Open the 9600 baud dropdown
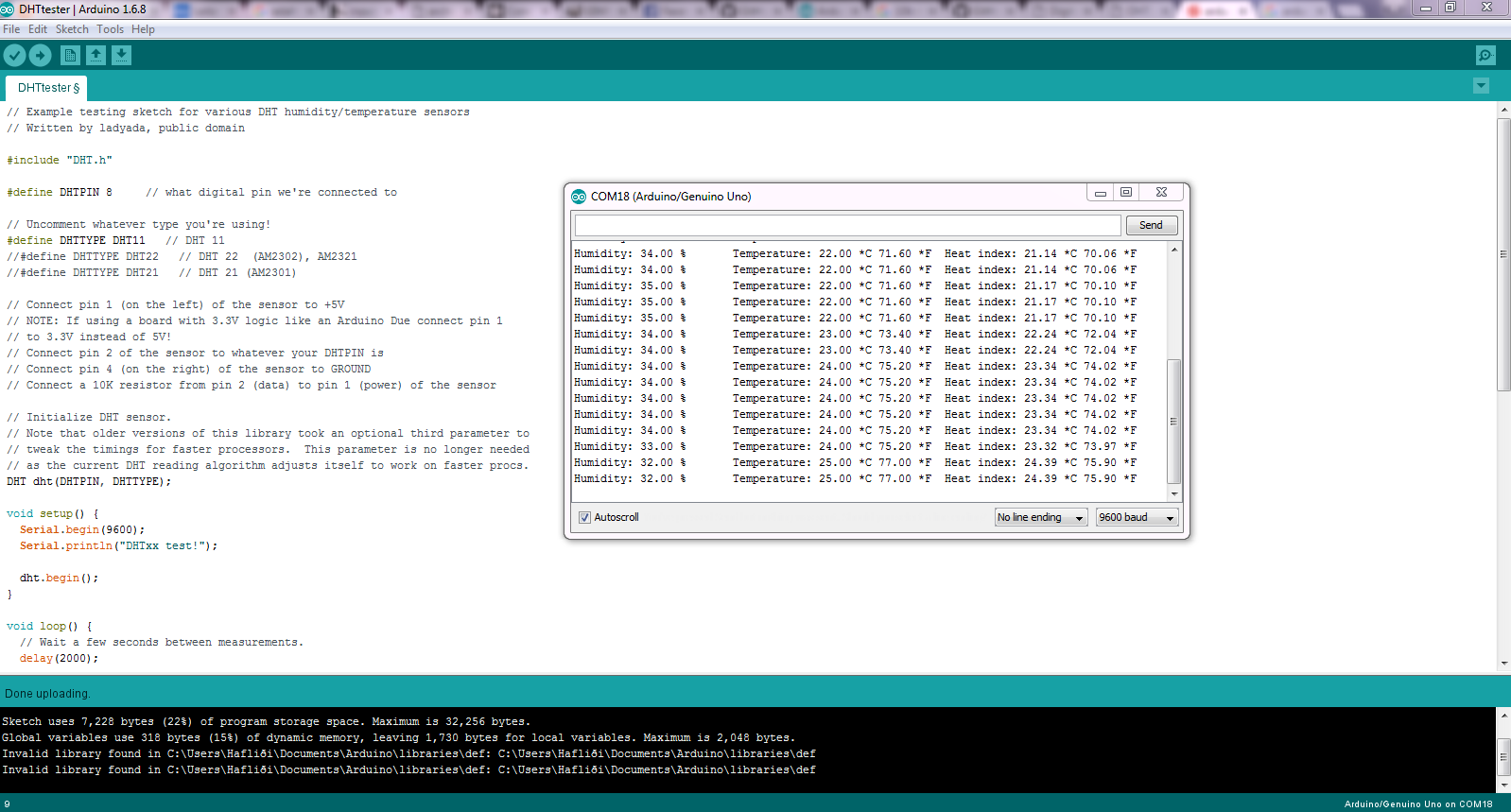Screen dimensions: 1511x812 (1137, 517)
